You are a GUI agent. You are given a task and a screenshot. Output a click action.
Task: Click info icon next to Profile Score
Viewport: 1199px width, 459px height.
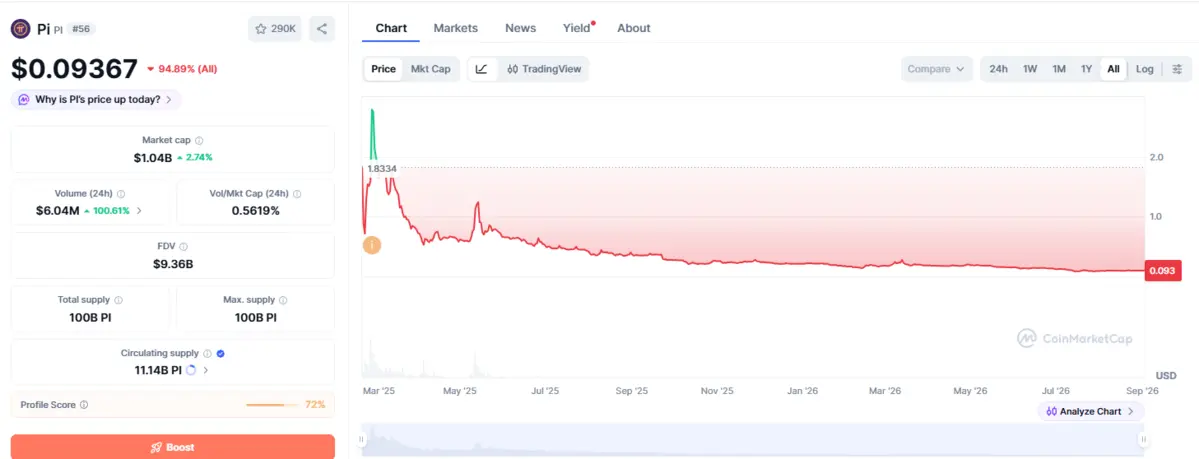84,405
